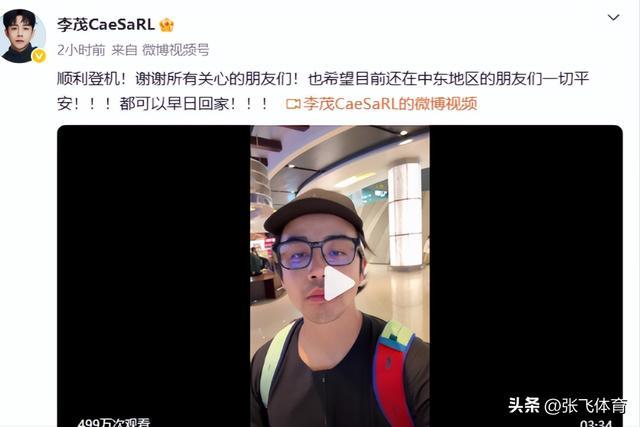Click the crown member icon beside username
The width and height of the screenshot is (640, 427).
coord(167,25)
